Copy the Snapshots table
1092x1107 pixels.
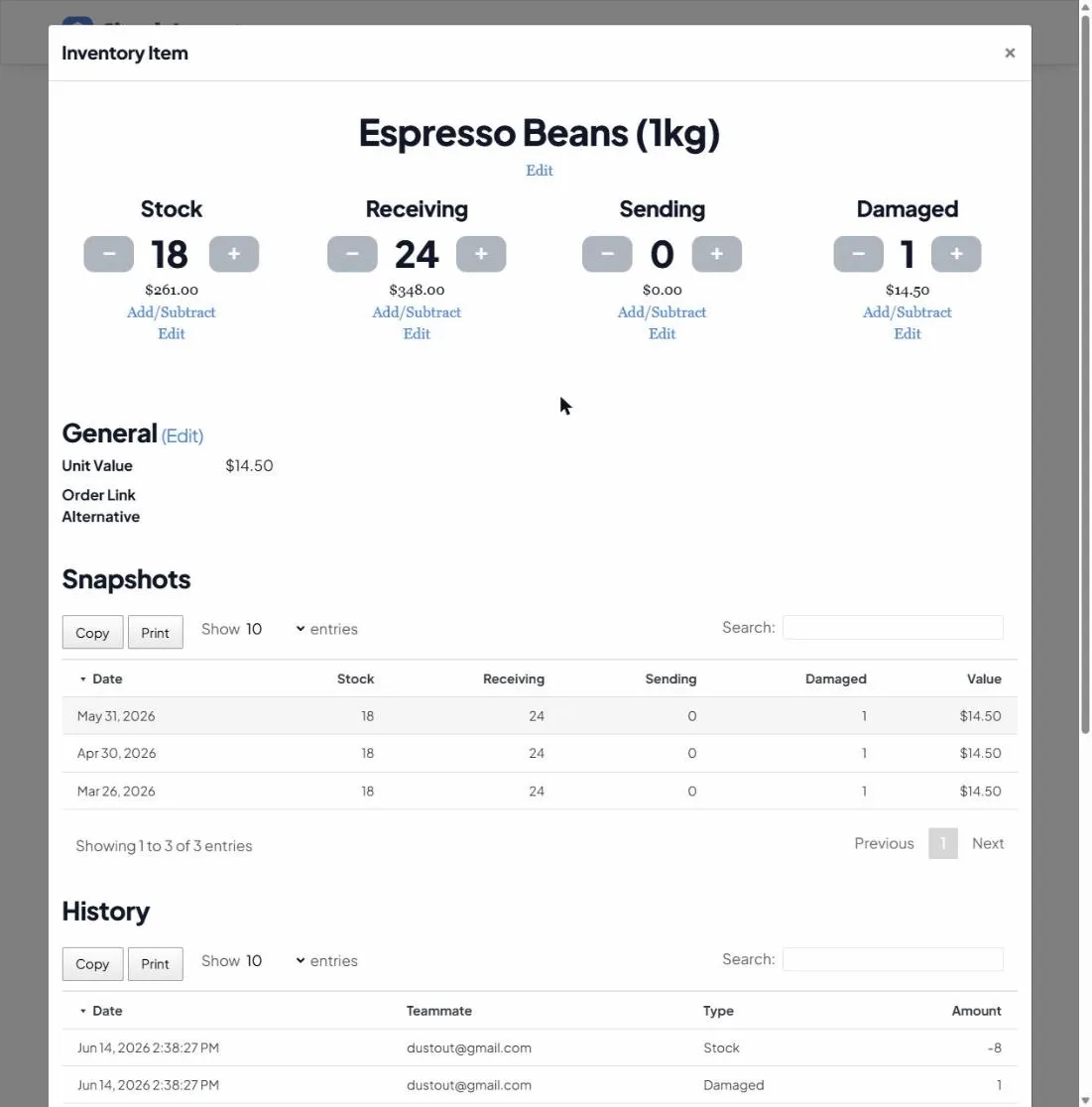click(92, 632)
